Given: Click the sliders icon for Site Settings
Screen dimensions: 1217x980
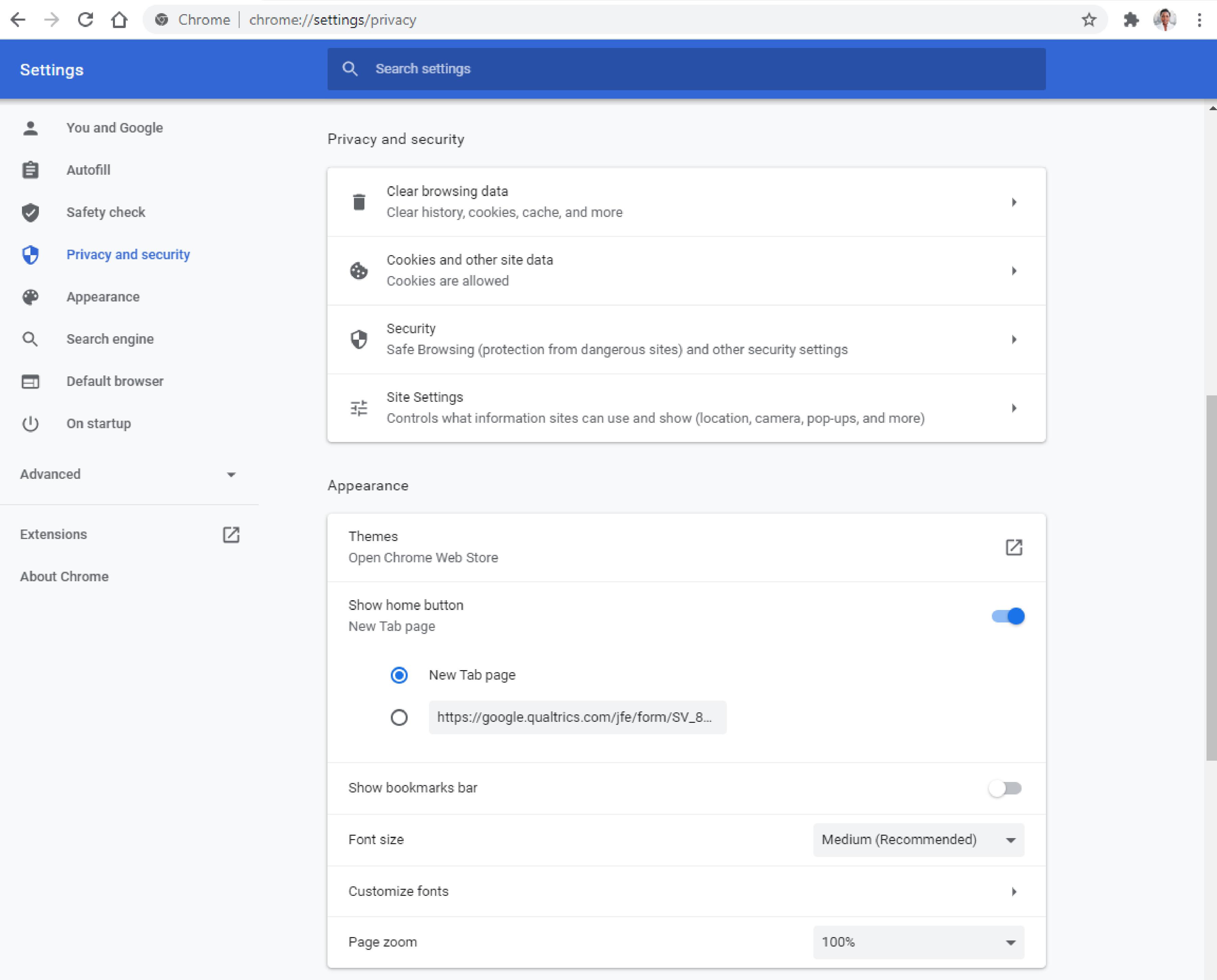Looking at the screenshot, I should tap(359, 408).
